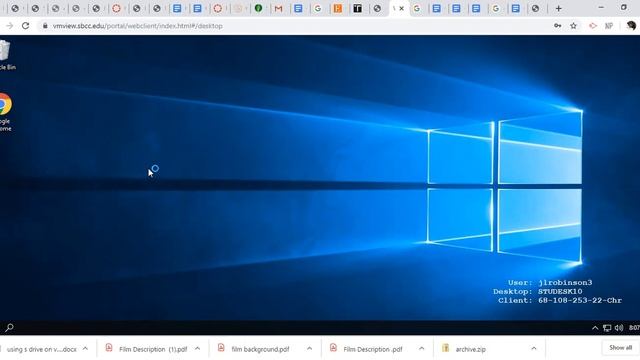Click Show all downloads button
This screenshot has width=640, height=360.
[x=620, y=348]
